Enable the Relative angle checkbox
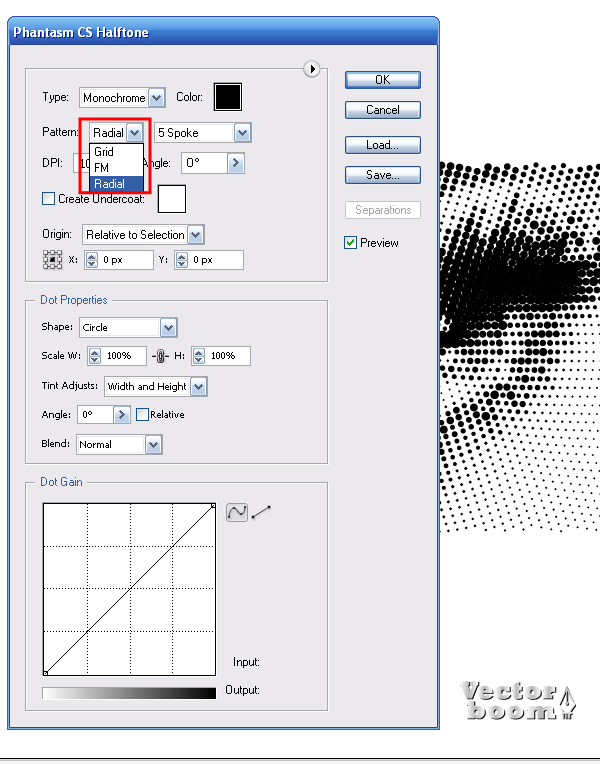Viewport: 600px width, 764px height. pos(142,414)
